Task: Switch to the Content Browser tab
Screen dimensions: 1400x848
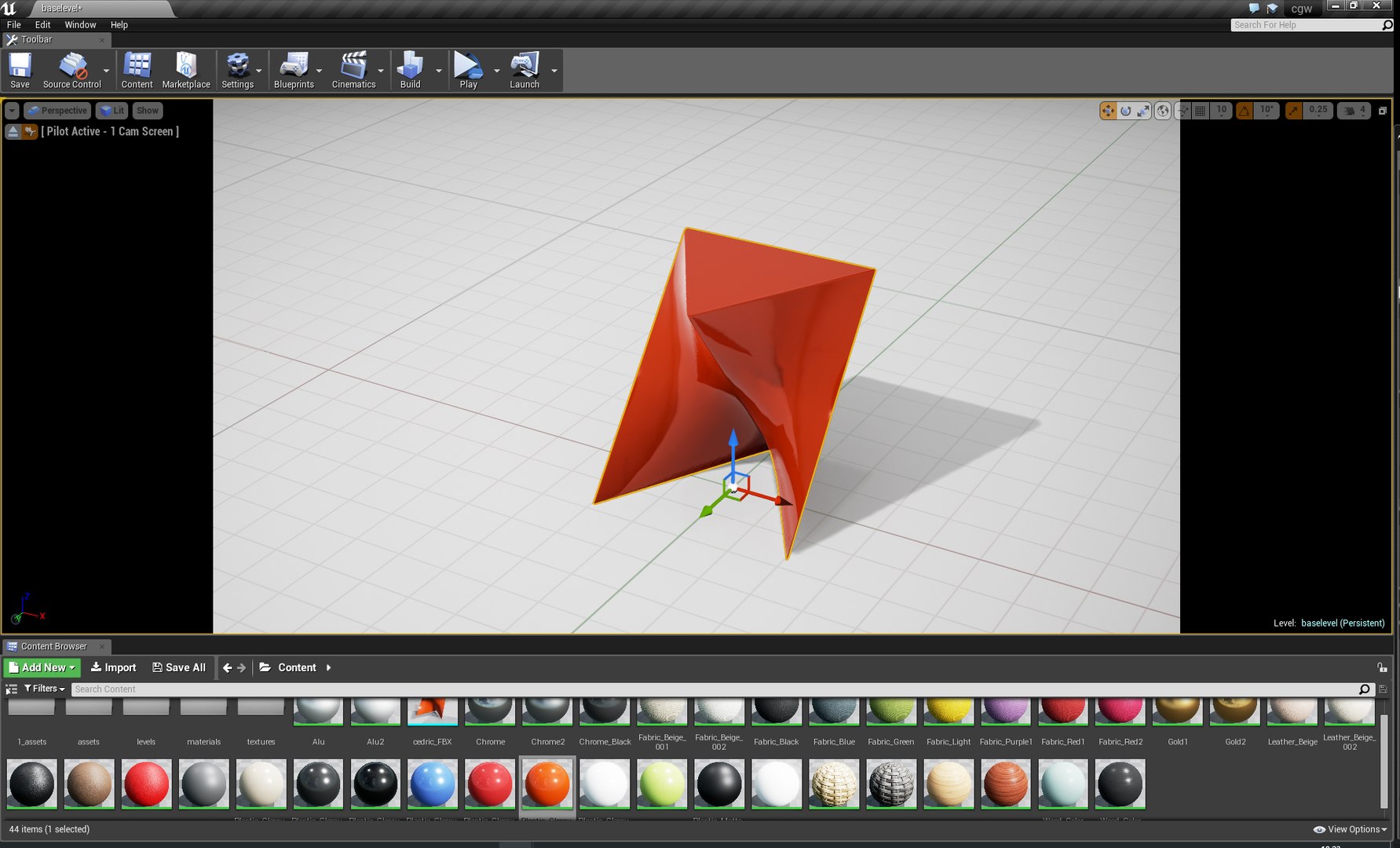Action: point(53,646)
